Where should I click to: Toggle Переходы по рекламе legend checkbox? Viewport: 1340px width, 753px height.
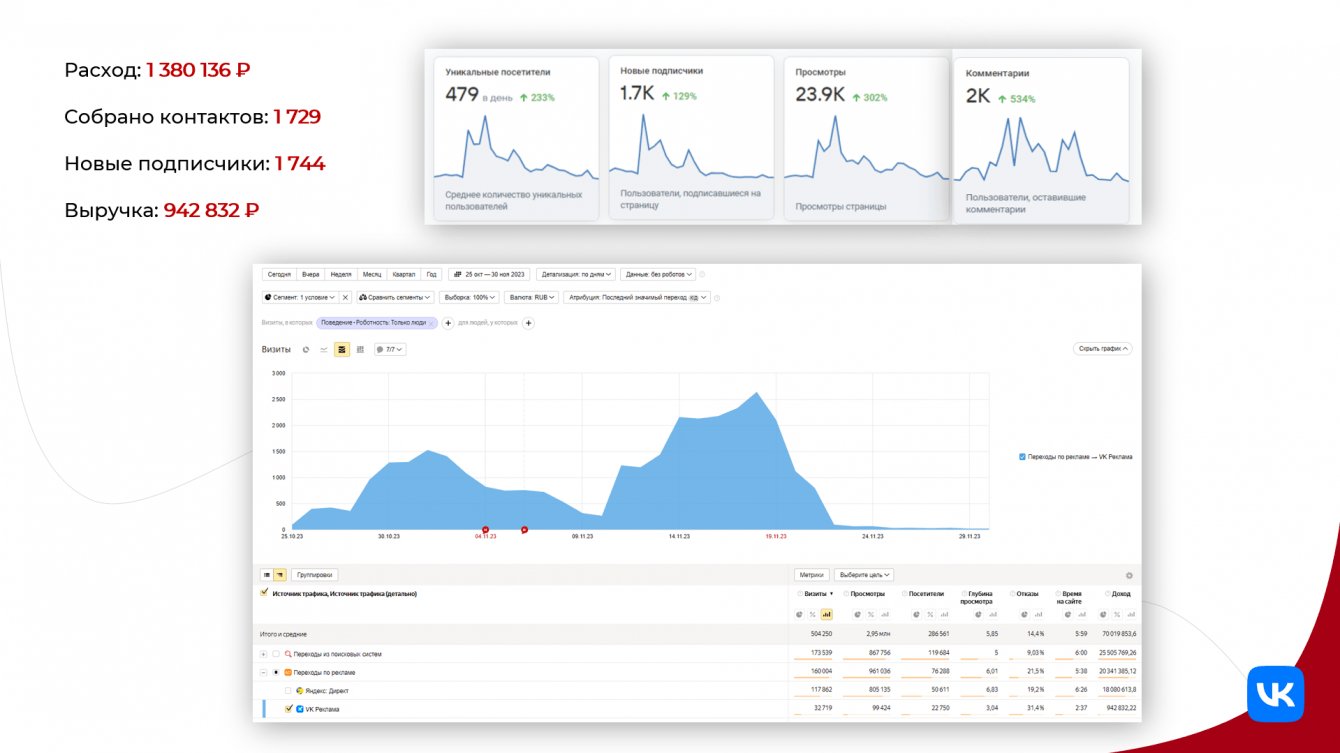point(1022,457)
